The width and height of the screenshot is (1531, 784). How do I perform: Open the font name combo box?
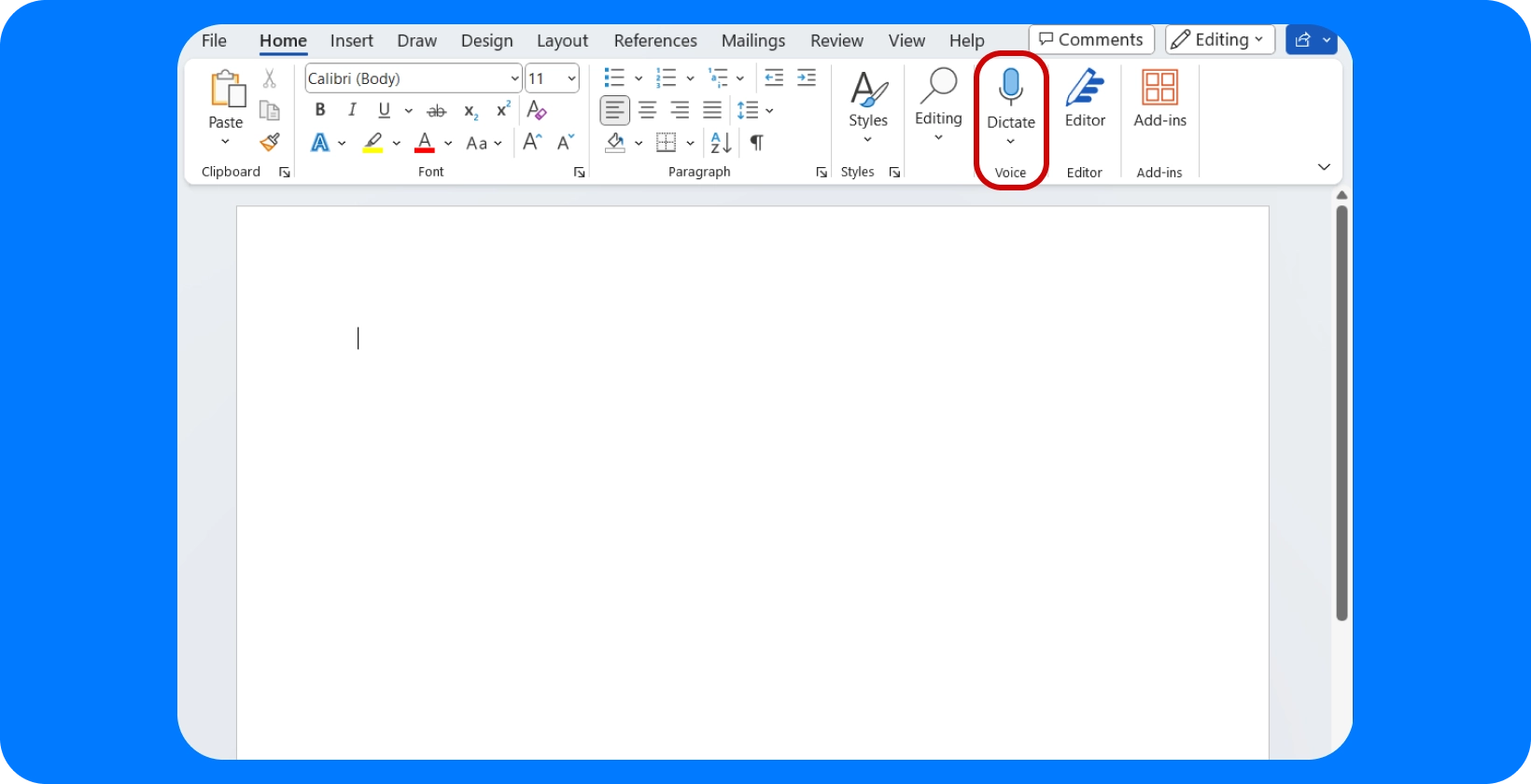[414, 78]
